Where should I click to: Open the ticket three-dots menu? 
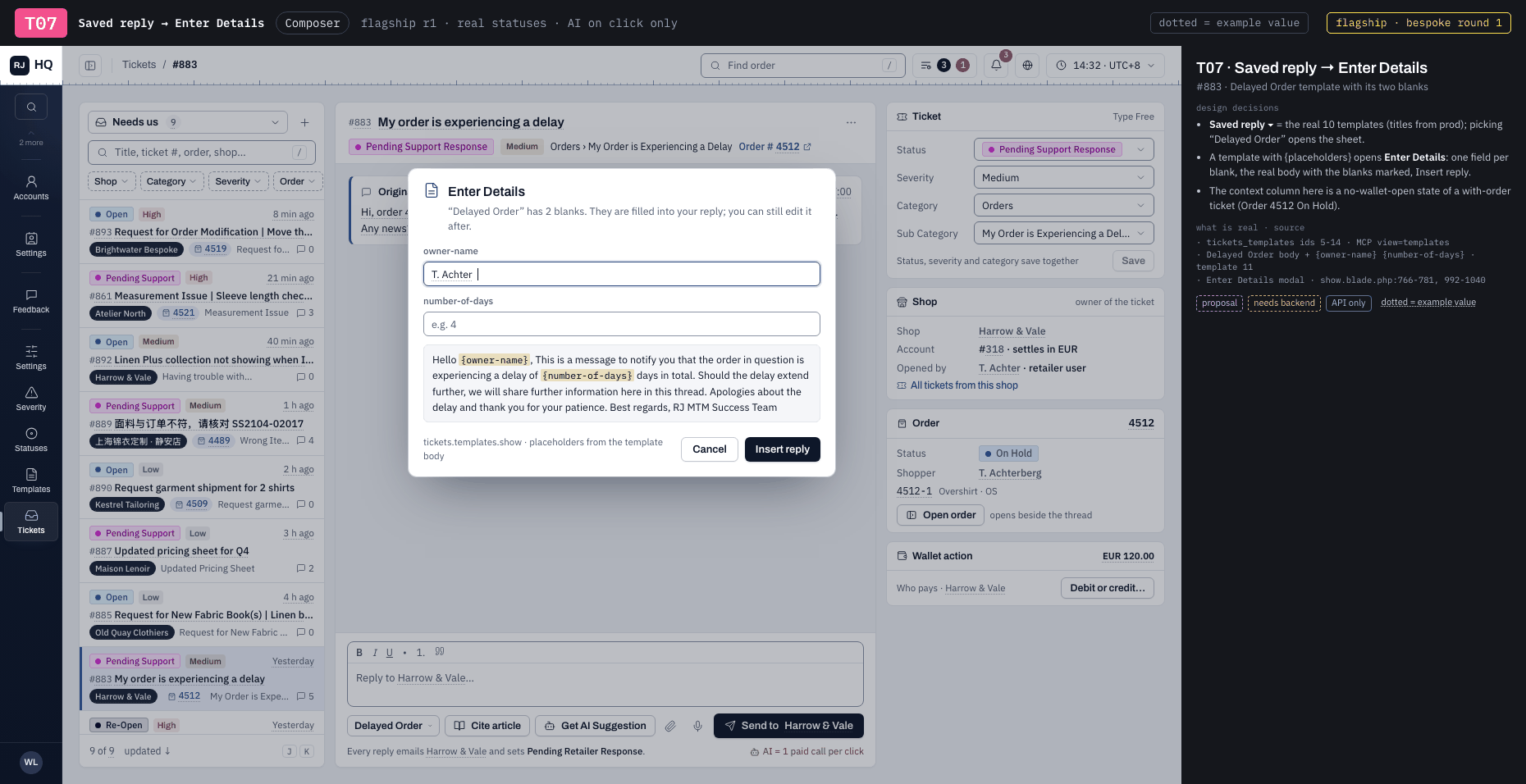click(851, 122)
